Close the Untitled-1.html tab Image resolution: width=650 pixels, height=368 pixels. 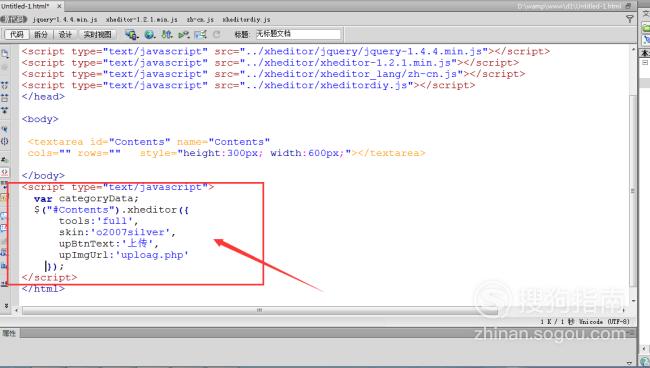59,6
